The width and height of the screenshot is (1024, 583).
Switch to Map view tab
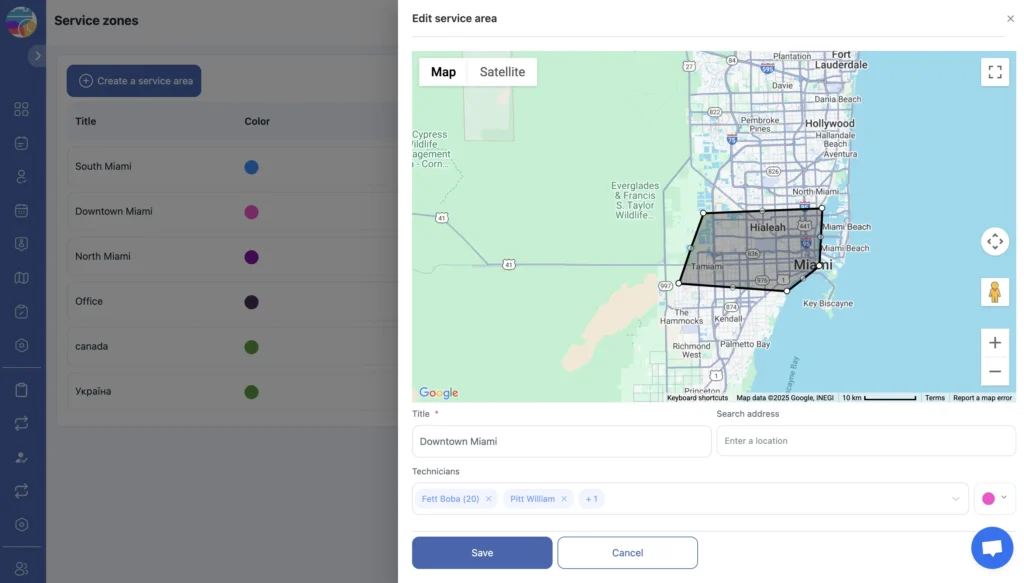443,72
